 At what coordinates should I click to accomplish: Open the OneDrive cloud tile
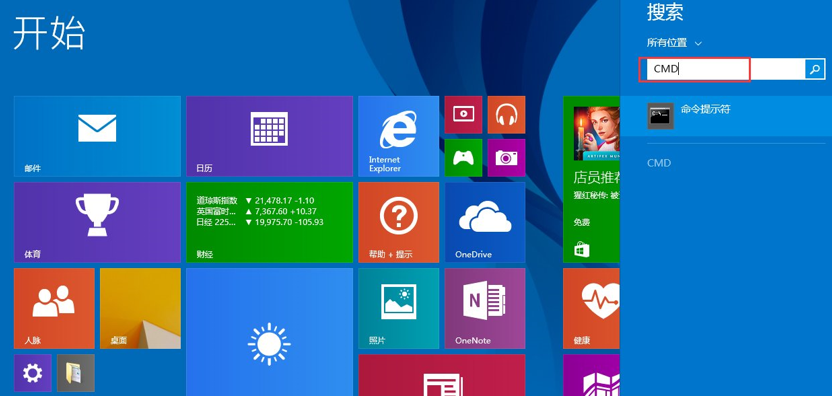coord(485,222)
